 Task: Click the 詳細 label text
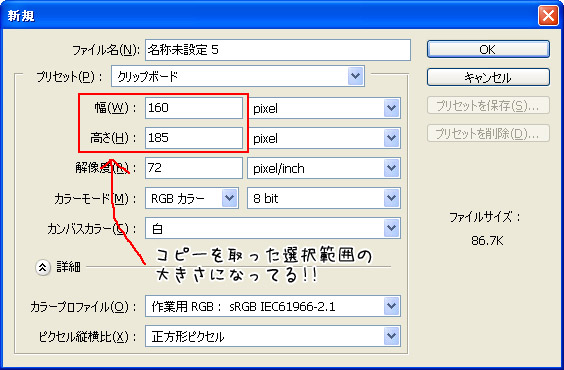tap(68, 267)
